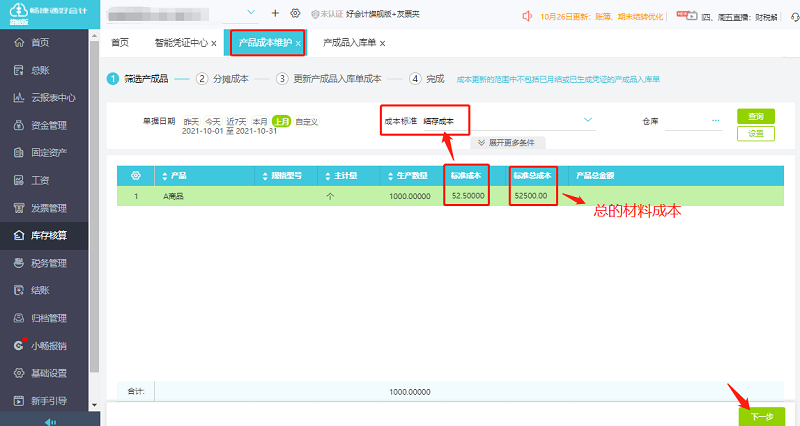Open the company selector dropdown arrow

[x=251, y=12]
